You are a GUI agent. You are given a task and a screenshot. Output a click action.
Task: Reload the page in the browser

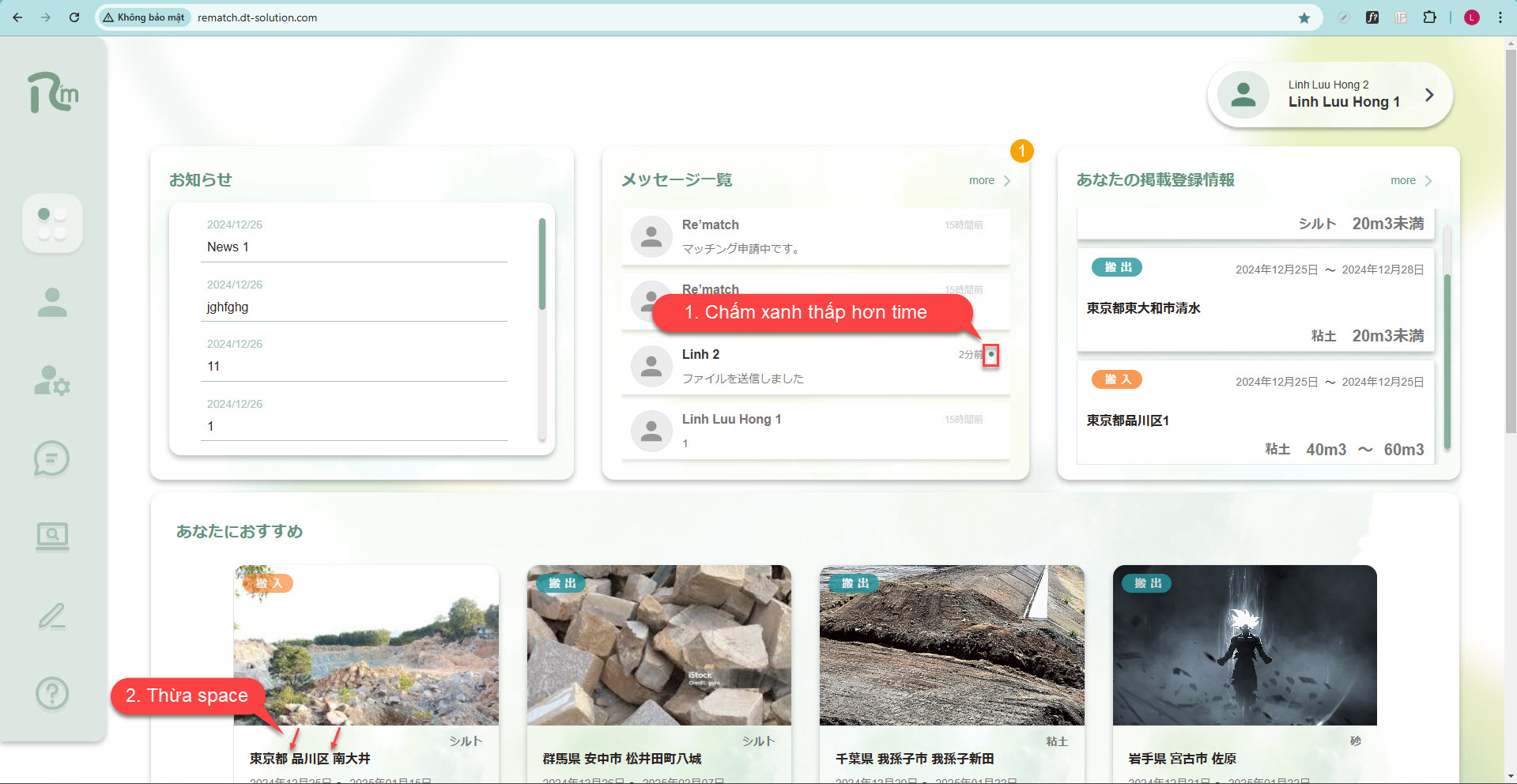(74, 17)
